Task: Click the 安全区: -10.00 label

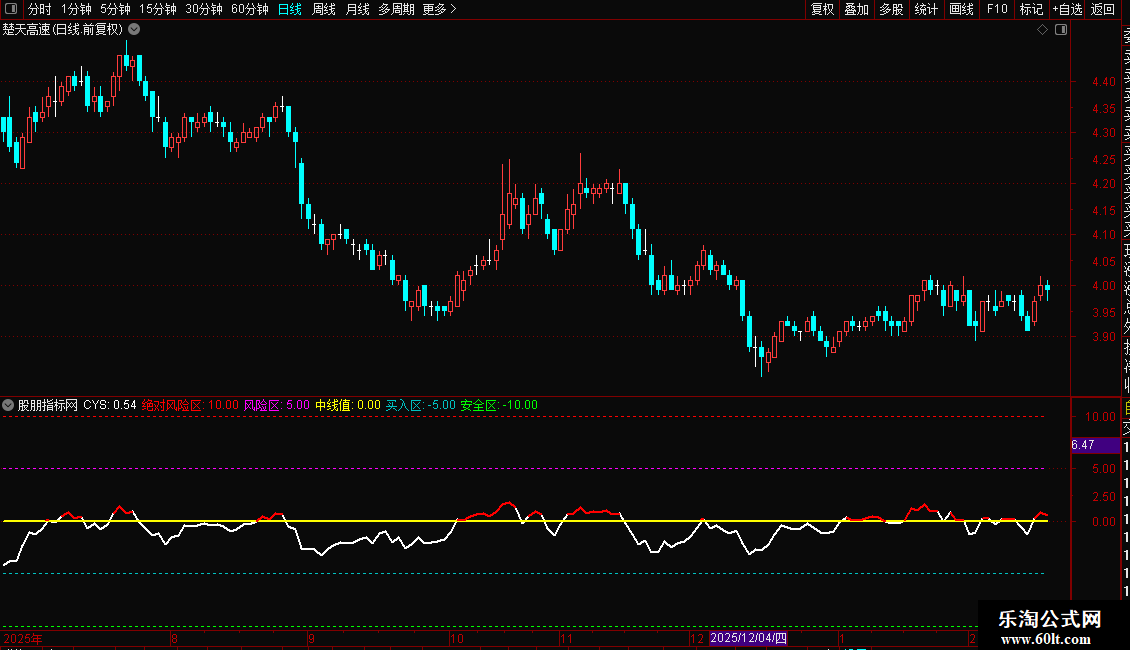Action: 499,405
